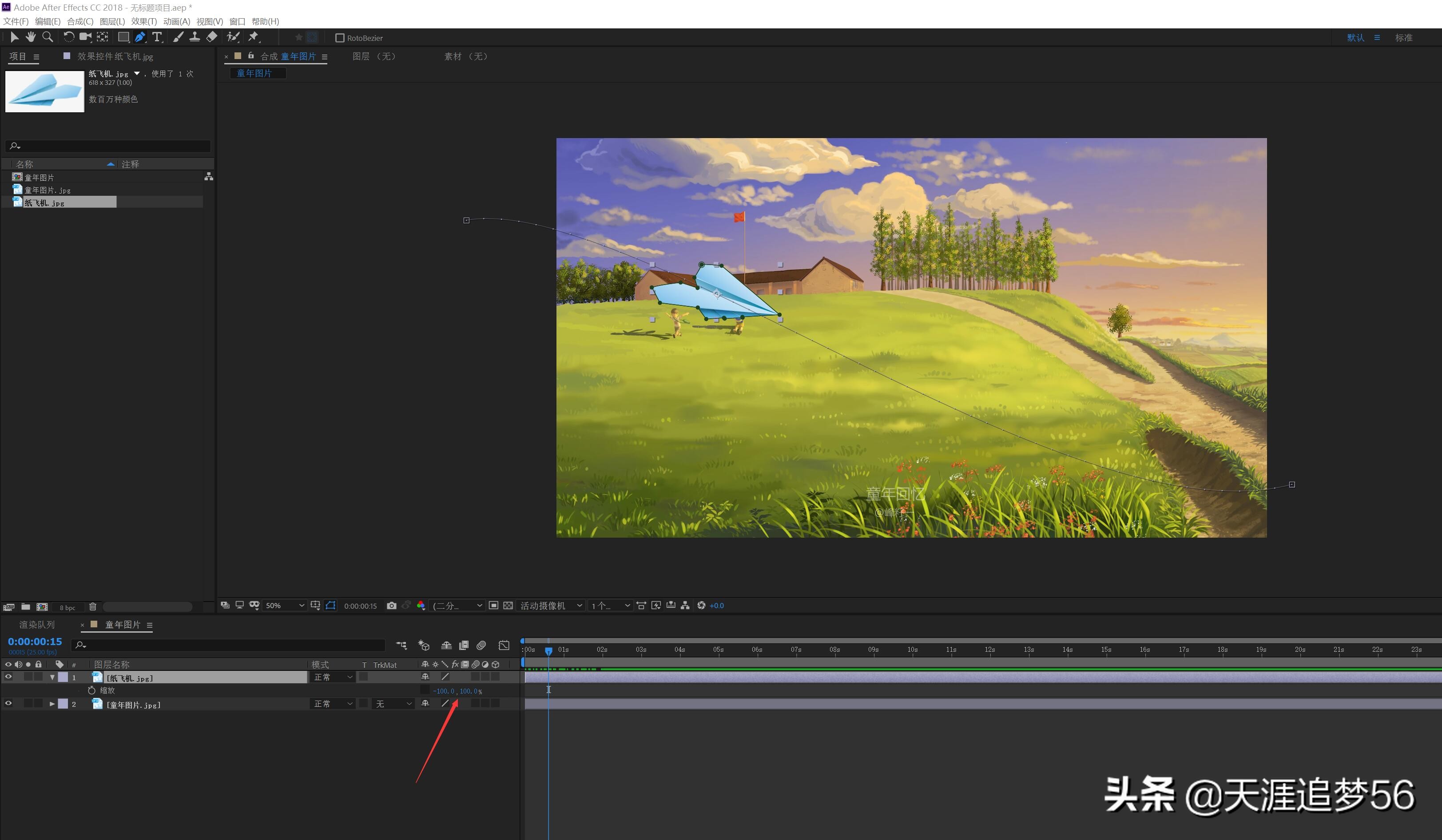Select the Puppet Pin tool
The height and width of the screenshot is (840, 1442).
[254, 37]
